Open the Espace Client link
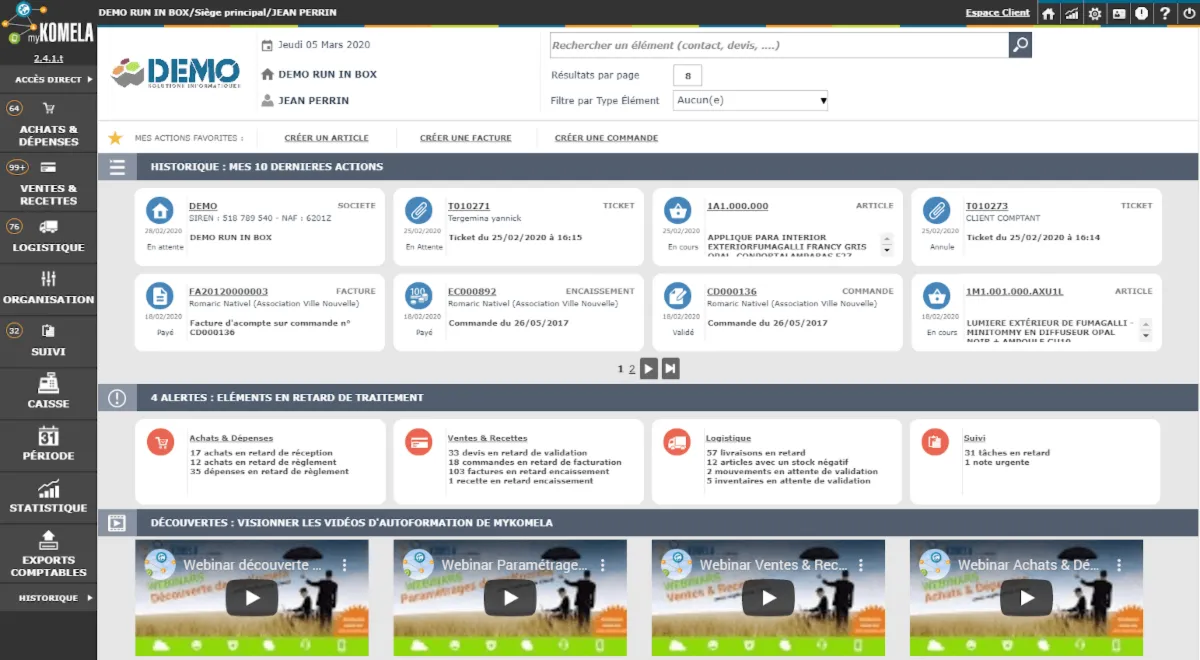1200x660 pixels. 997,13
